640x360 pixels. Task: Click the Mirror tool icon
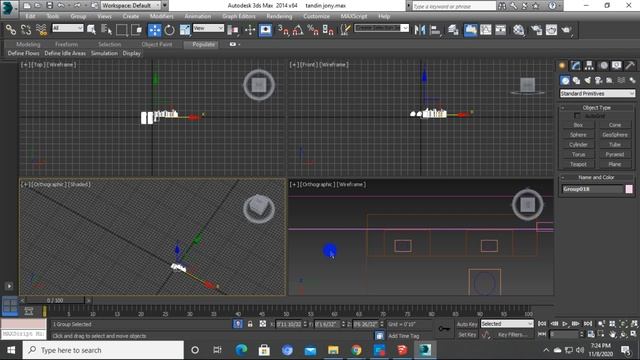tap(420, 30)
